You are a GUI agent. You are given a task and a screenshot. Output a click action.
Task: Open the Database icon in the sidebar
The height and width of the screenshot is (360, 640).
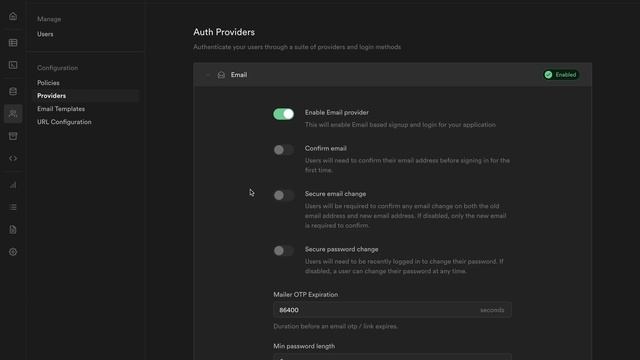coord(13,91)
